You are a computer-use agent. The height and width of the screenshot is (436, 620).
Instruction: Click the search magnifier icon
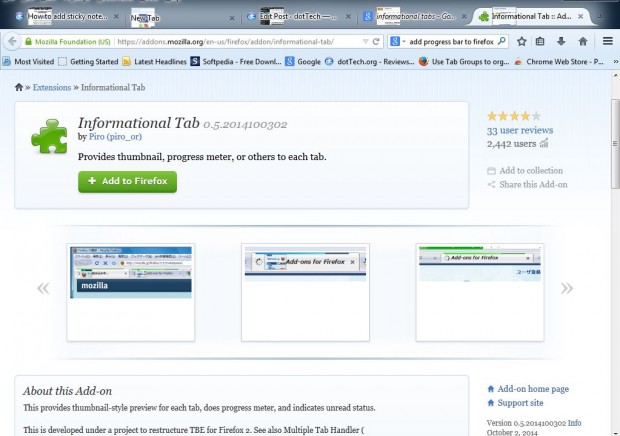(x=501, y=41)
